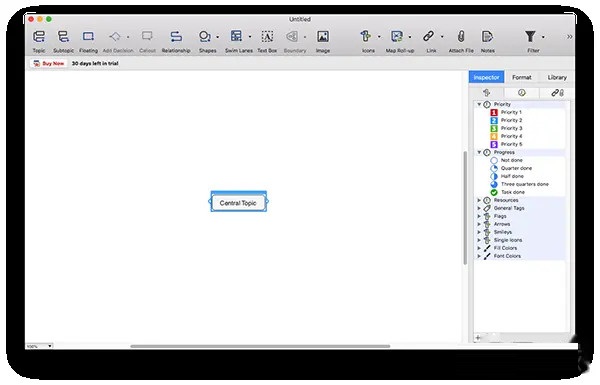Select the task info clock sub-tab

coord(522,93)
